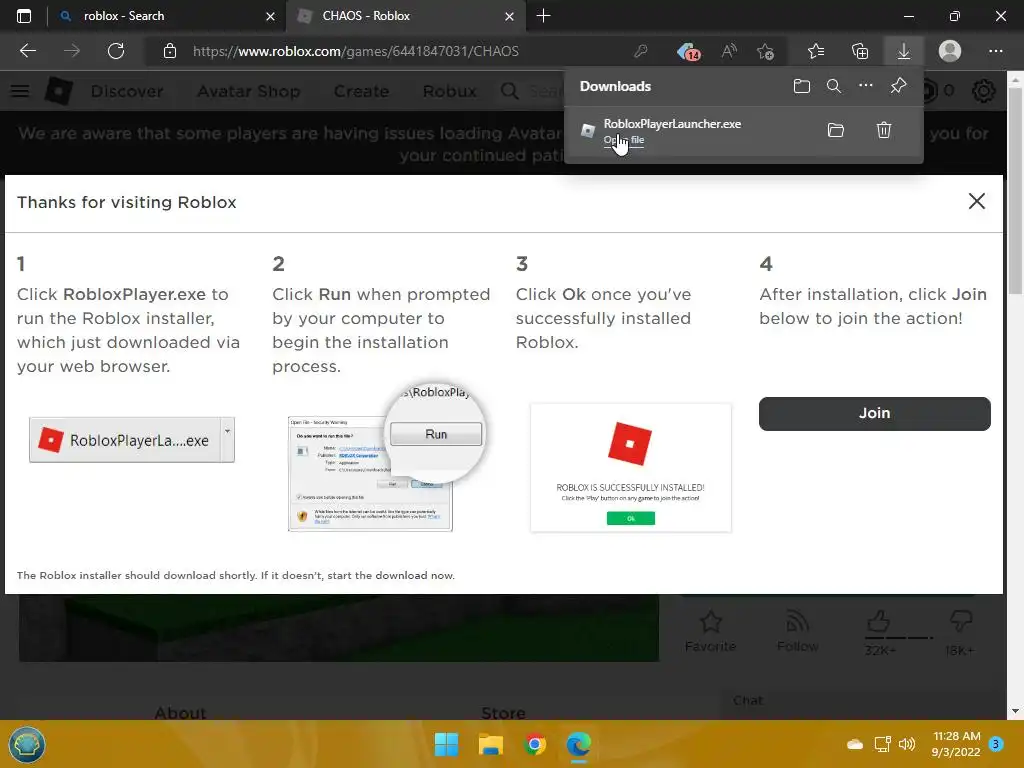
Task: Click the weather cloud tray icon
Action: pyautogui.click(x=854, y=744)
